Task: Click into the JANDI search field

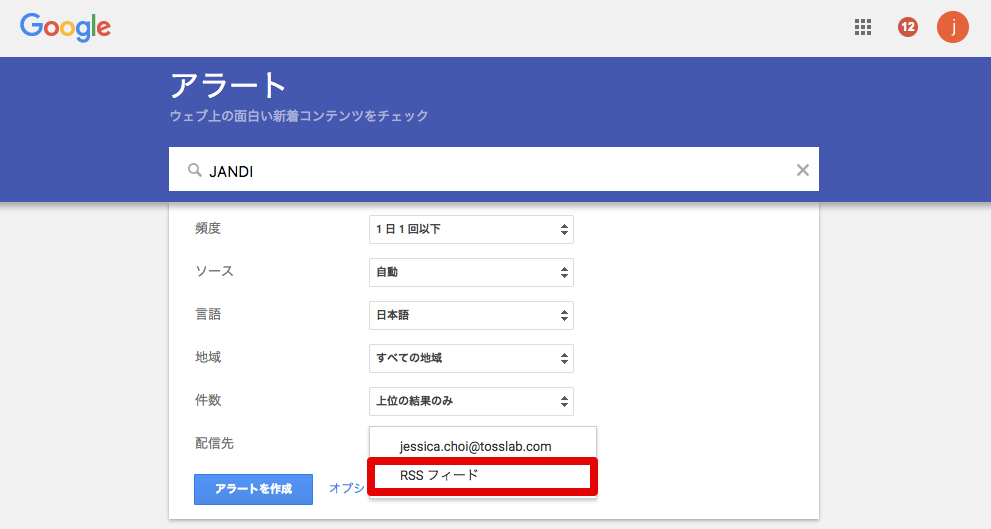Action: click(x=494, y=169)
